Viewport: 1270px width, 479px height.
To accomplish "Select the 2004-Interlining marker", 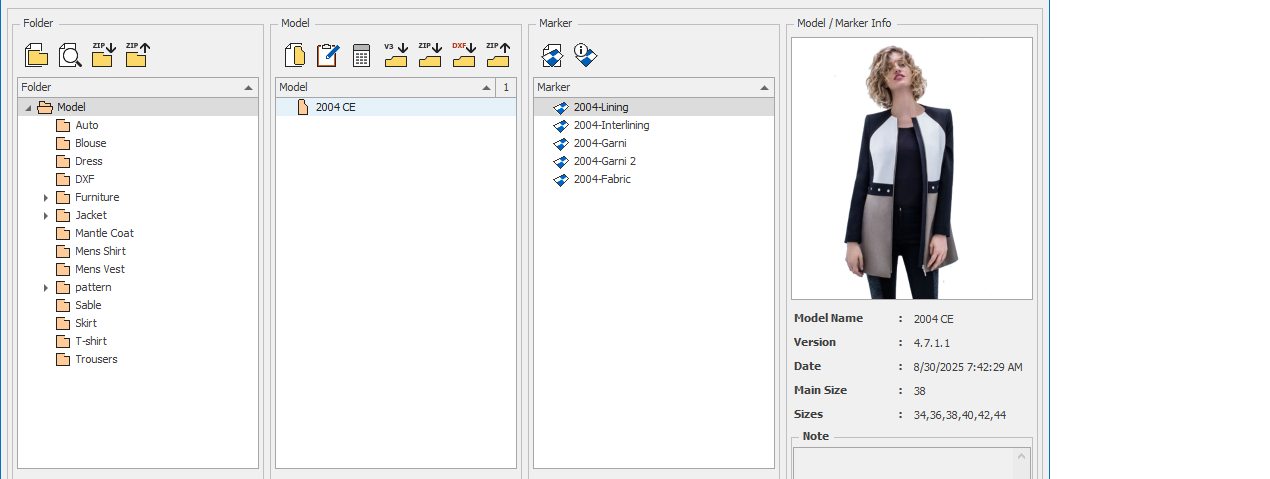I will click(x=611, y=125).
